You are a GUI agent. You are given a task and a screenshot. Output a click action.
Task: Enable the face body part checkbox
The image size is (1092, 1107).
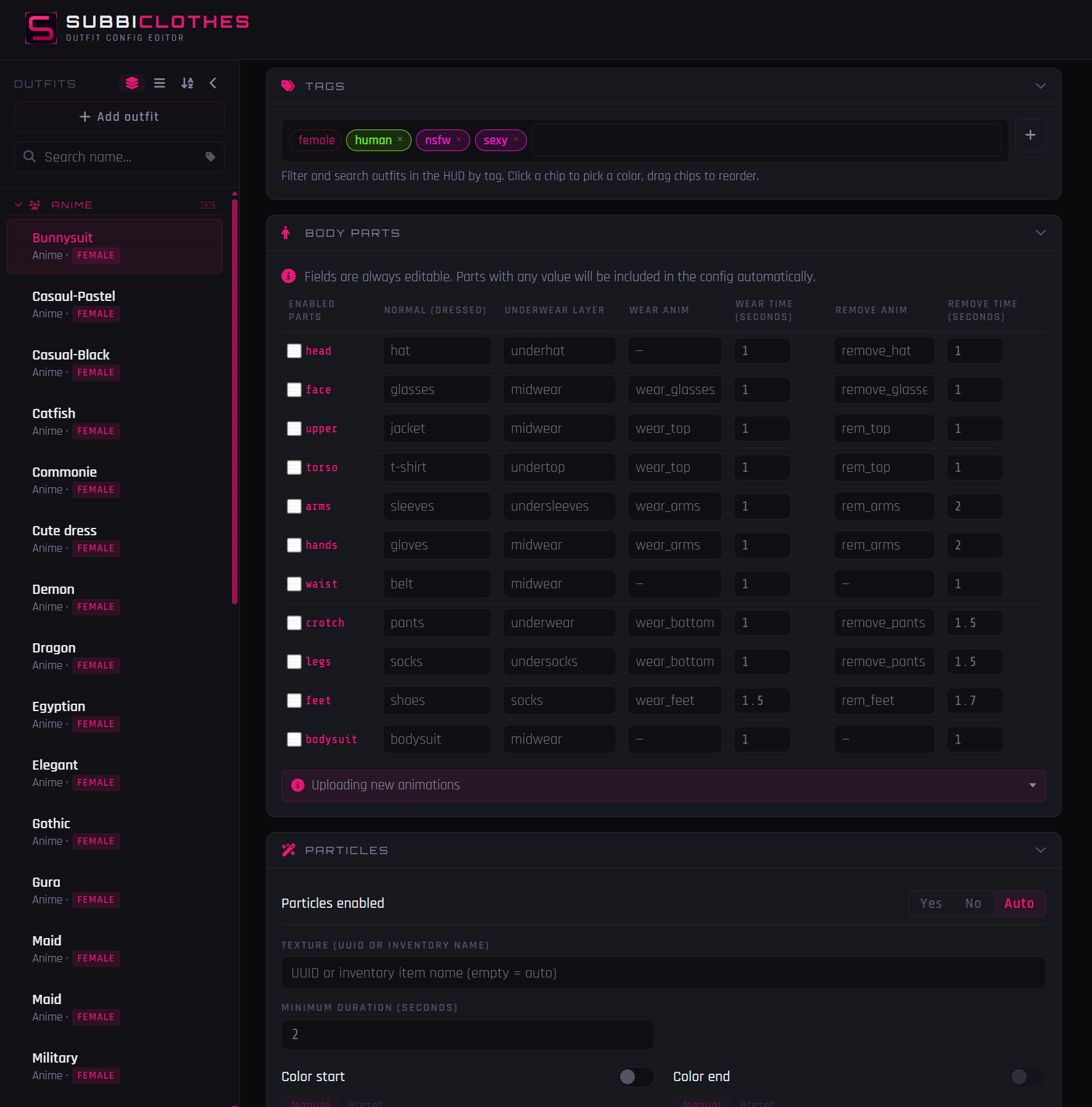click(x=294, y=390)
